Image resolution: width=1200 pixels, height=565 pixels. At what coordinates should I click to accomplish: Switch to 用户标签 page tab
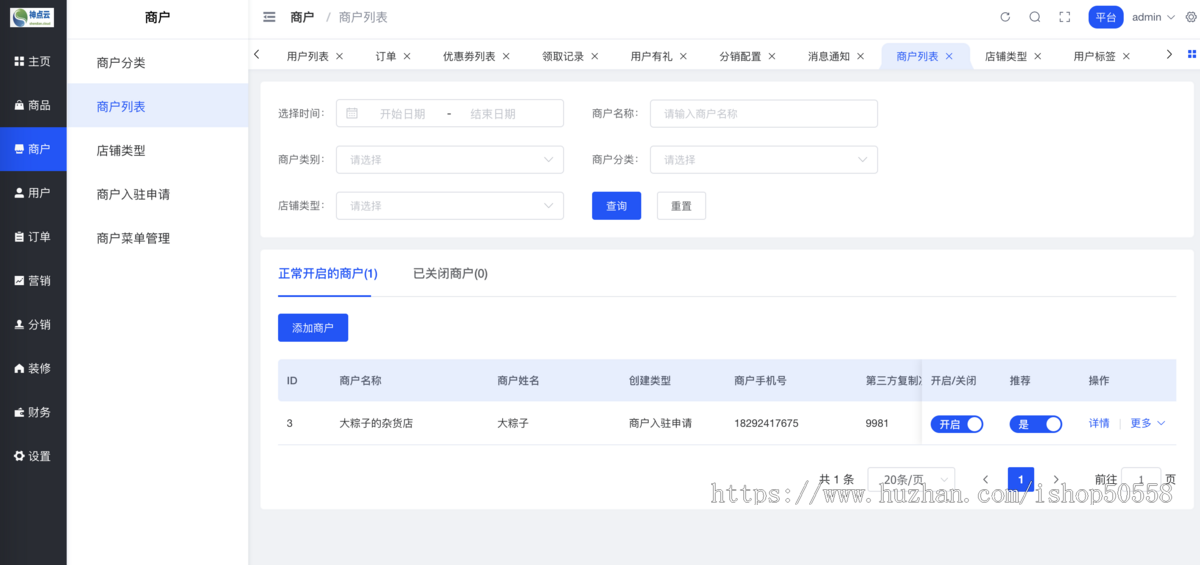click(1094, 57)
